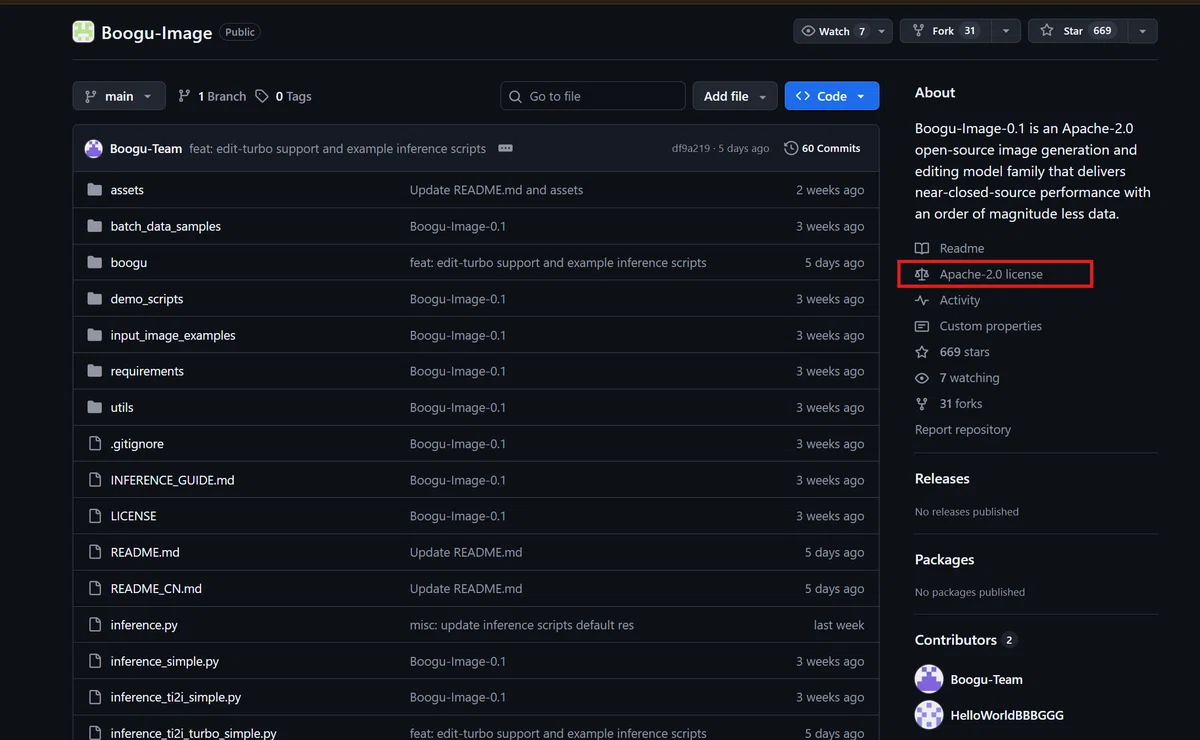
Task: Open the Activity link in About
Action: 960,300
